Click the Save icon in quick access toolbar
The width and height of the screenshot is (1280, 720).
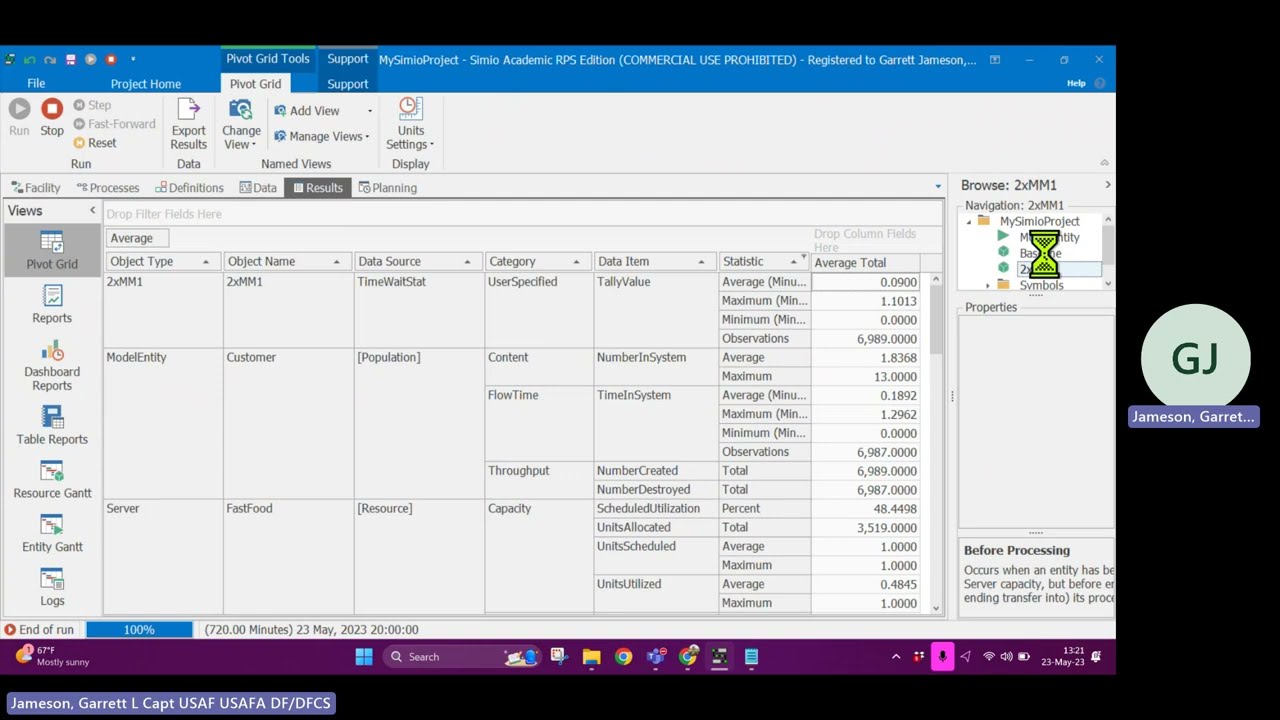pyautogui.click(x=71, y=59)
